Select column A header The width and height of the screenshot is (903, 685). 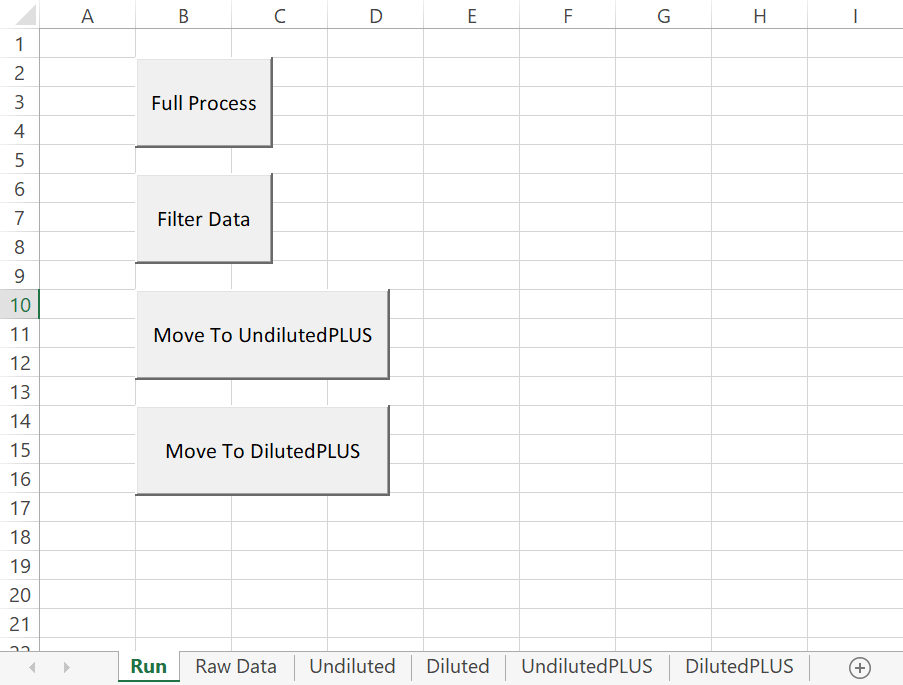click(88, 16)
